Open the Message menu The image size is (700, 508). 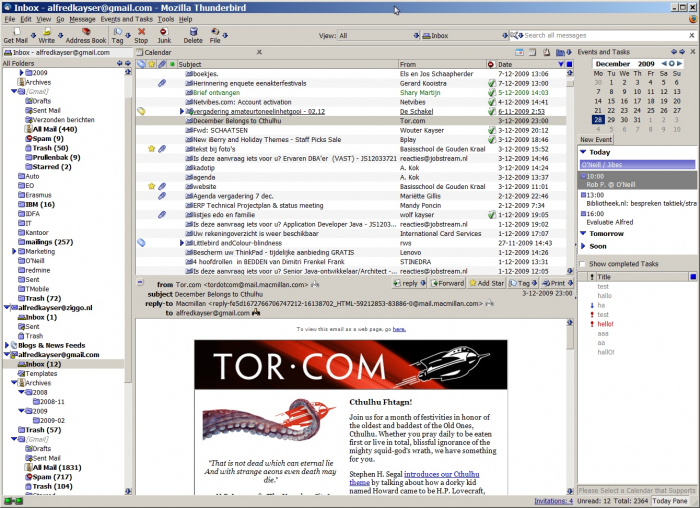[x=82, y=19]
